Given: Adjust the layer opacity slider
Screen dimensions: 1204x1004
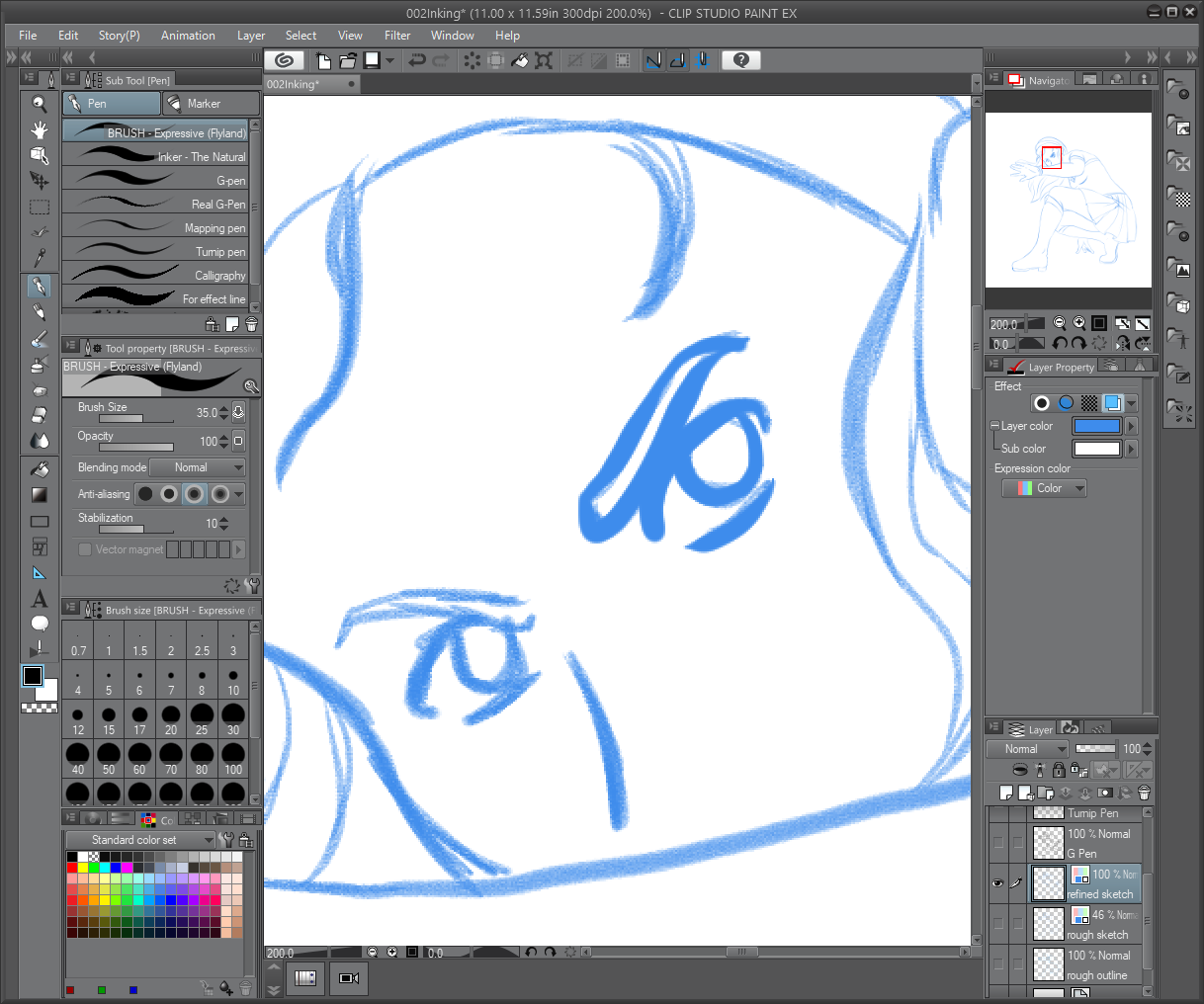Looking at the screenshot, I should (1095, 749).
